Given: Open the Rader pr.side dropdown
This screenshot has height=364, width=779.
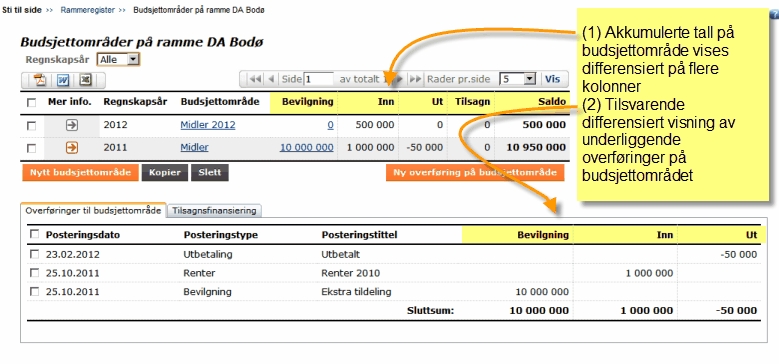Looking at the screenshot, I should 517,79.
